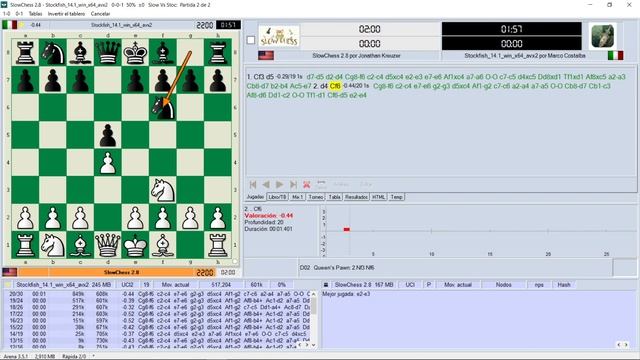Image resolution: width=640 pixels, height=360 pixels.
Task: Click the Stockfish engine logo thumbnail
Action: tap(603, 36)
